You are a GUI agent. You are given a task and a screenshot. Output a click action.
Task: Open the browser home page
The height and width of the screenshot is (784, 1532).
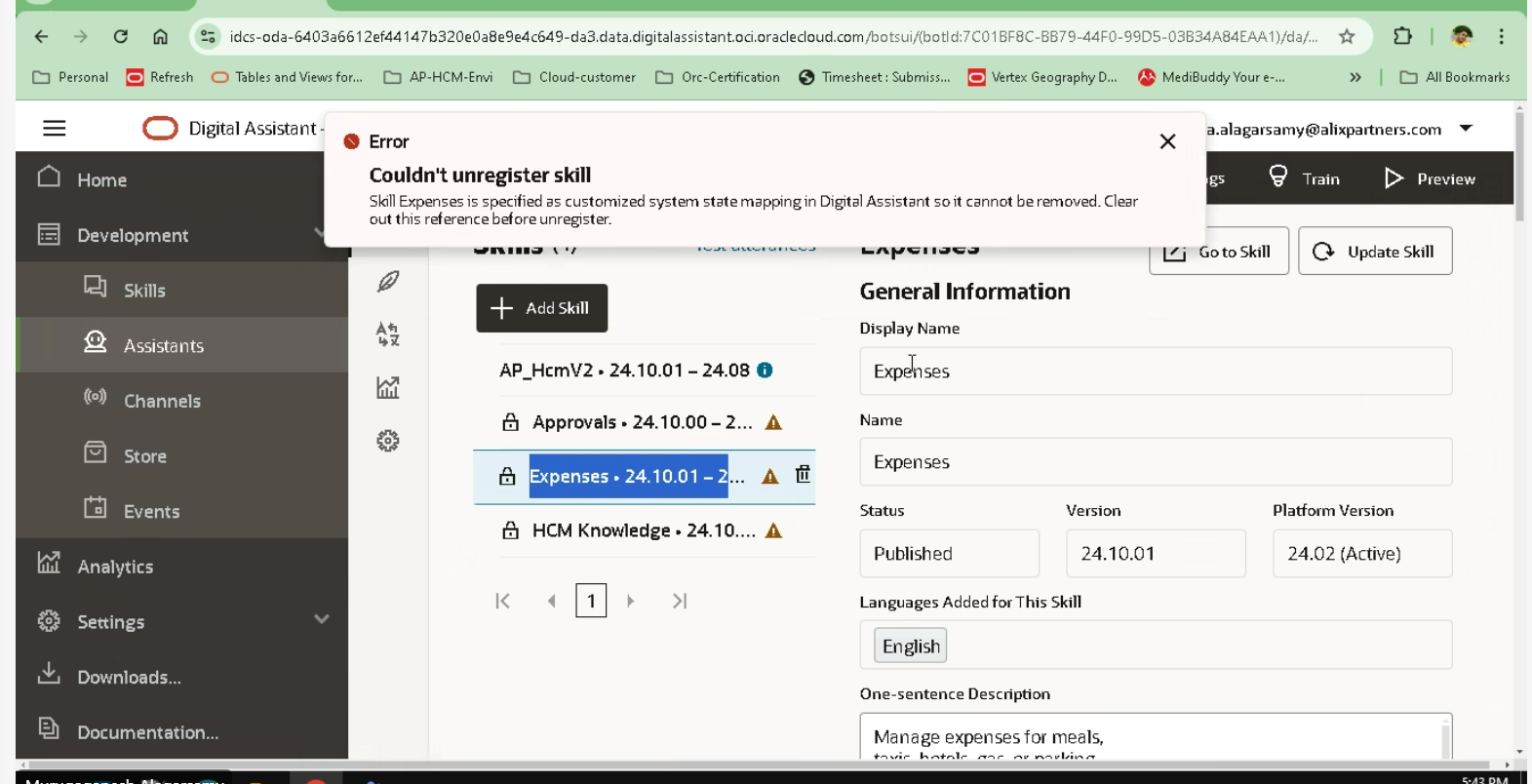(161, 37)
